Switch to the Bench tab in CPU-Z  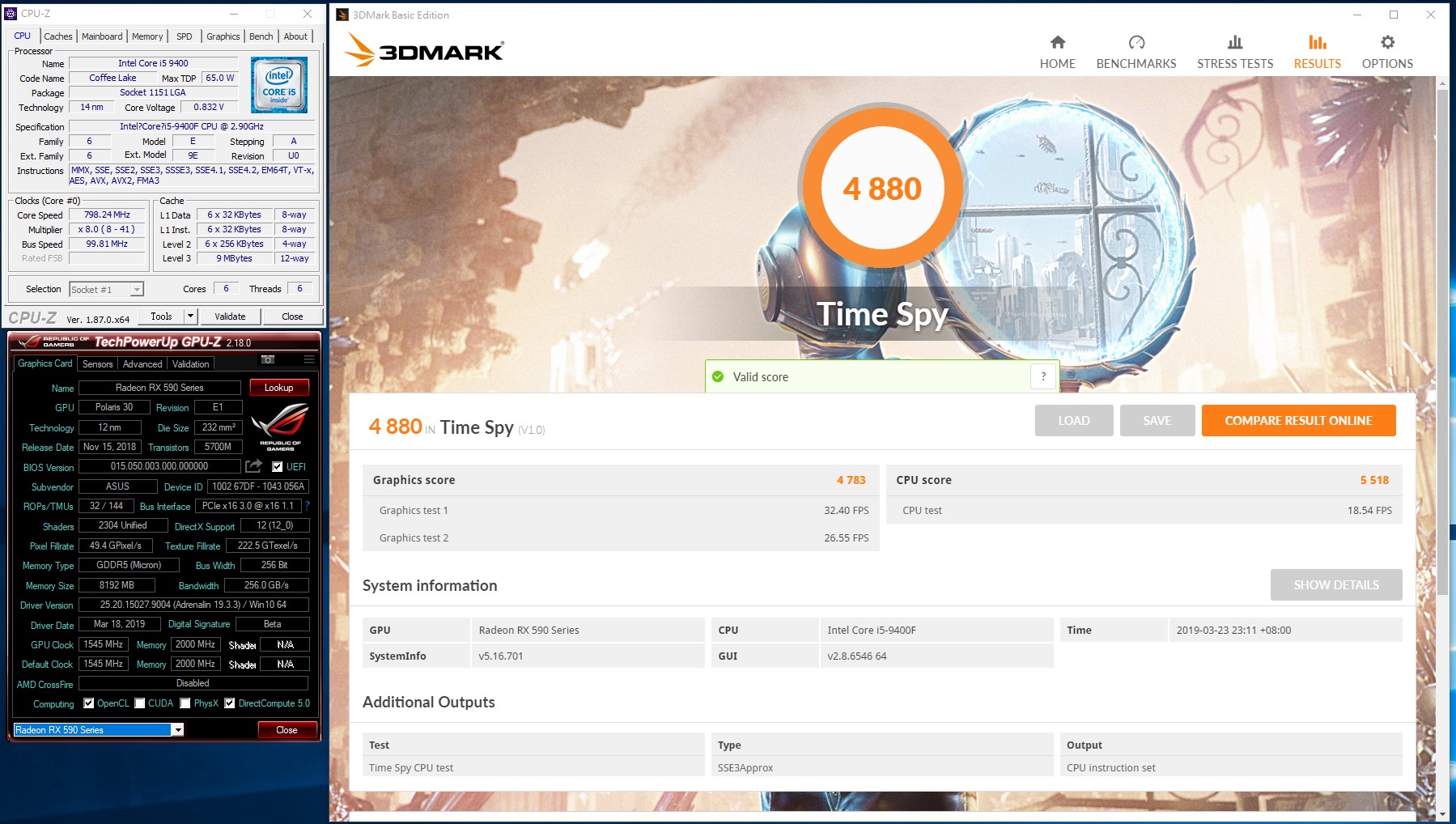pyautogui.click(x=261, y=36)
